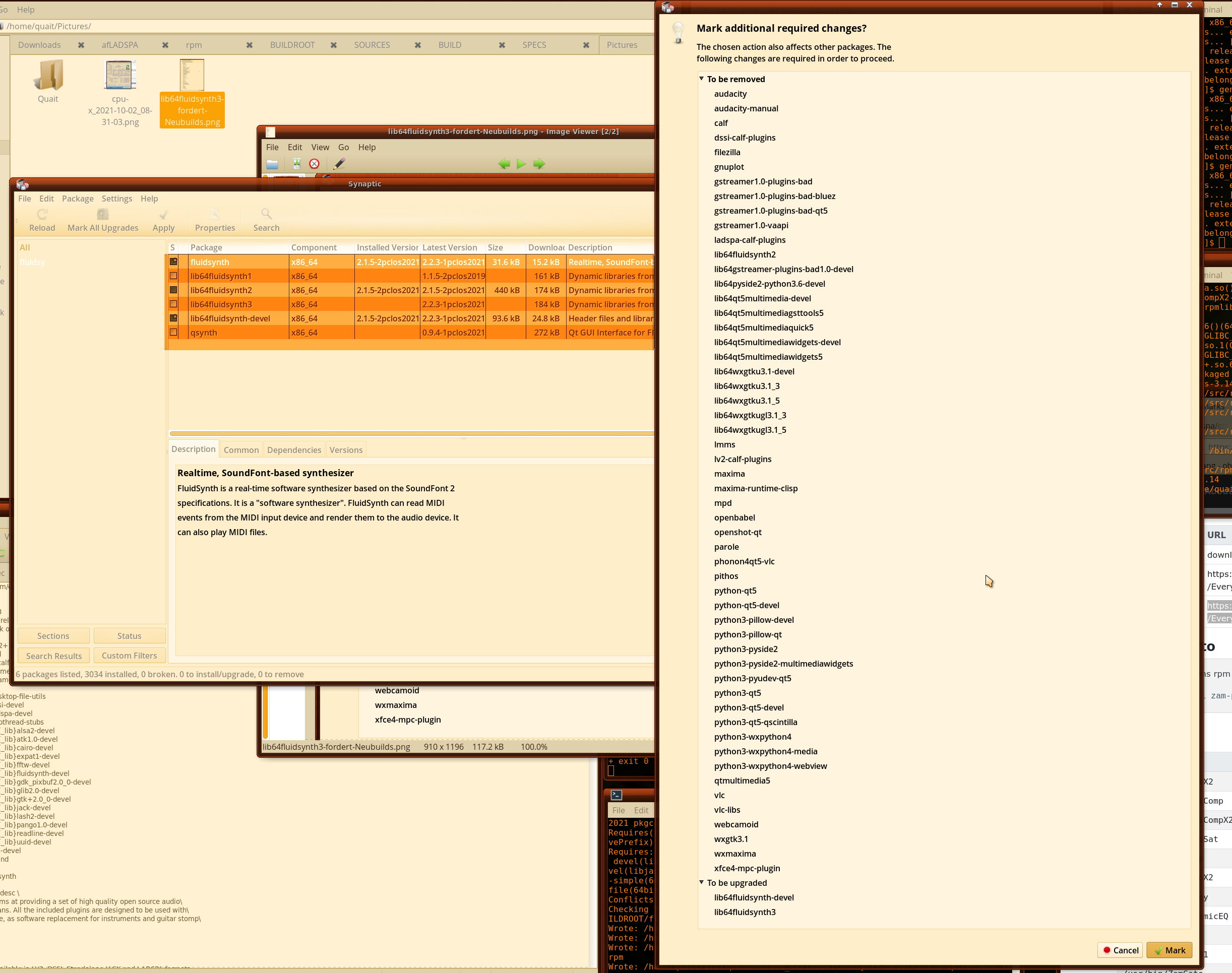Click the Search magnifier in Synaptic toolbar

(266, 215)
